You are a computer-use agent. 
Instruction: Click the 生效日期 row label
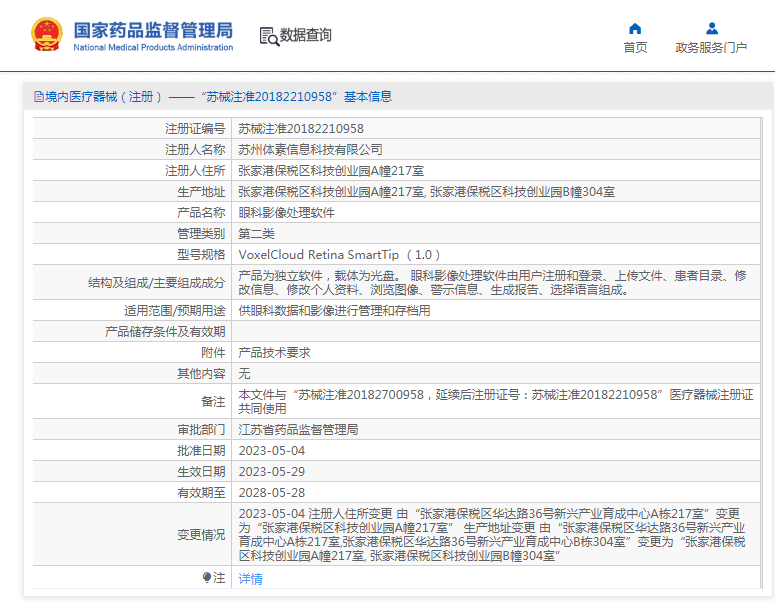pyautogui.click(x=202, y=472)
